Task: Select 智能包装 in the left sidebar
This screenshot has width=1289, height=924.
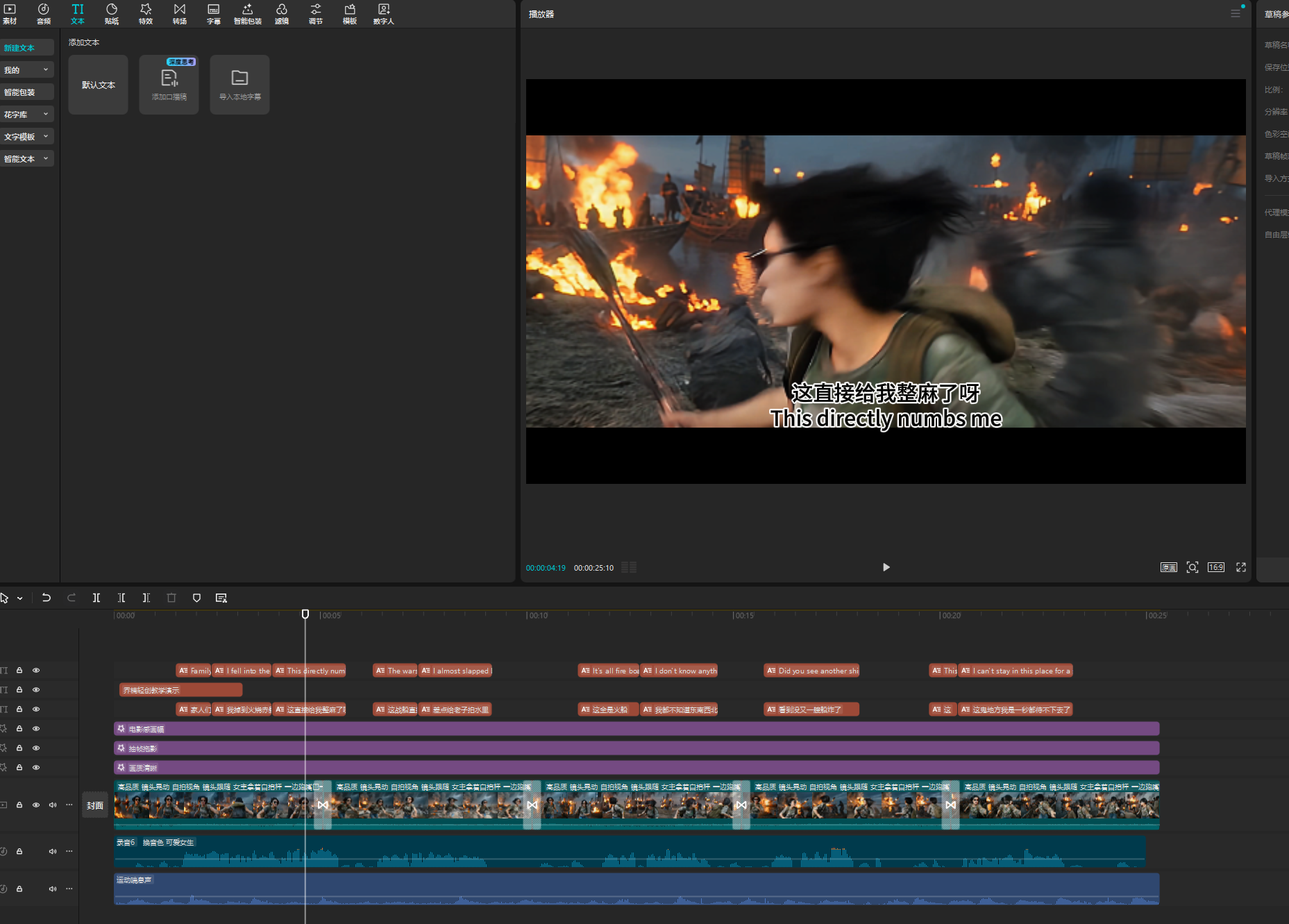Action: [26, 92]
